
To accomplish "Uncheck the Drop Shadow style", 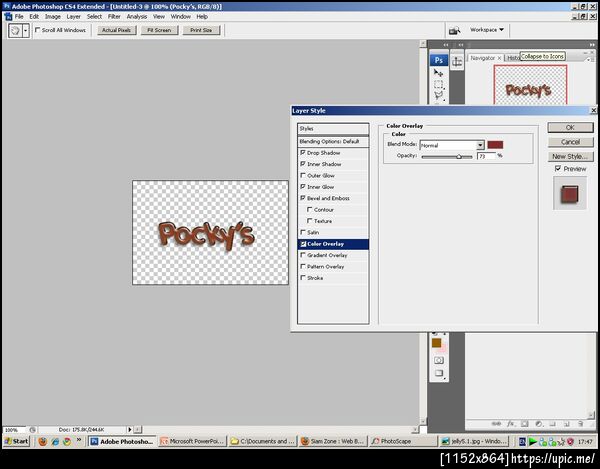I will (x=303, y=152).
